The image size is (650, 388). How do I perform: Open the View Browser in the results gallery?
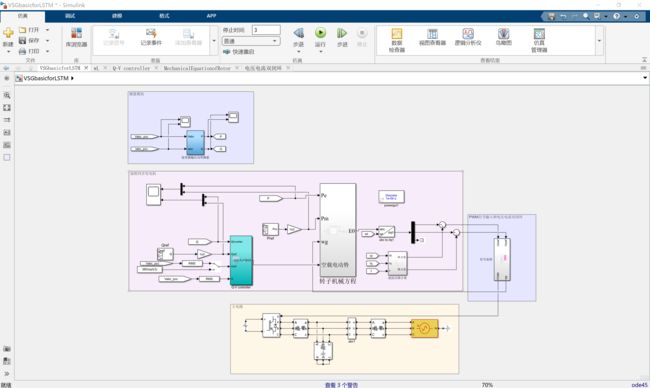(x=432, y=37)
